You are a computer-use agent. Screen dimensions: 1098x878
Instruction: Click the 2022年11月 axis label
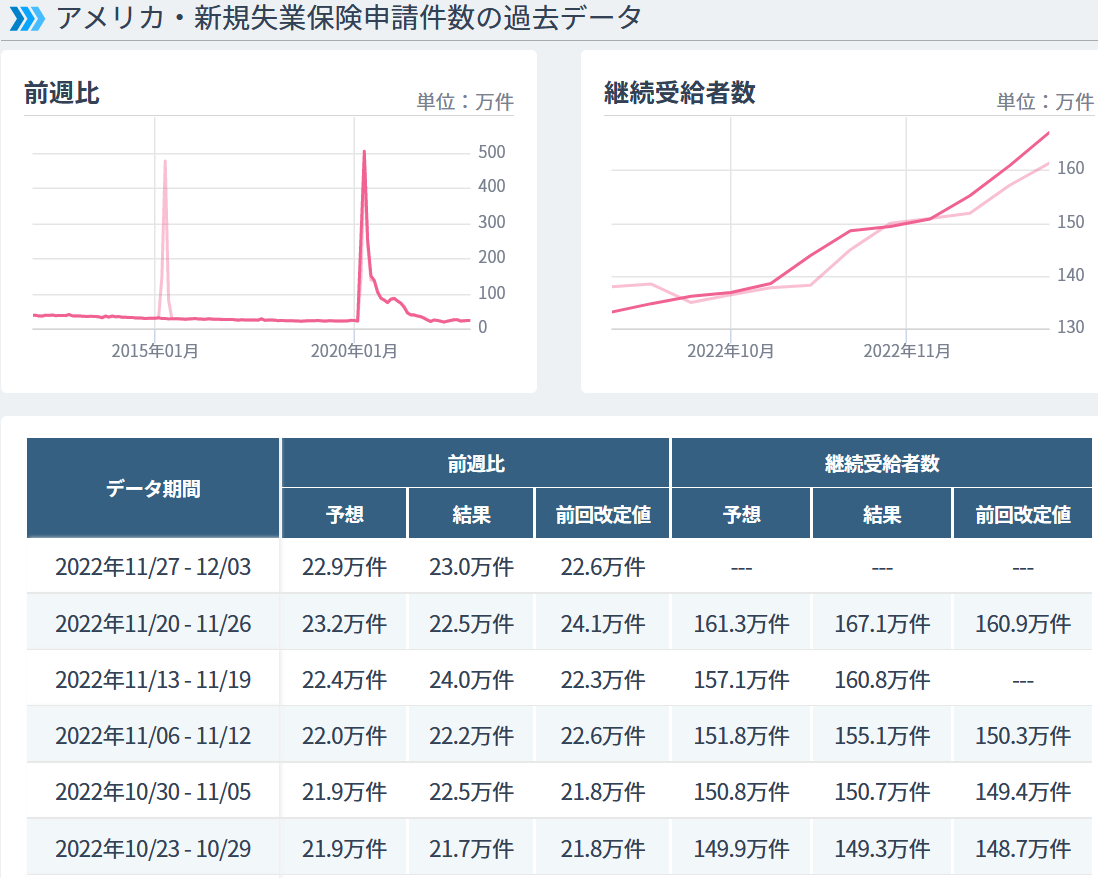coord(906,351)
